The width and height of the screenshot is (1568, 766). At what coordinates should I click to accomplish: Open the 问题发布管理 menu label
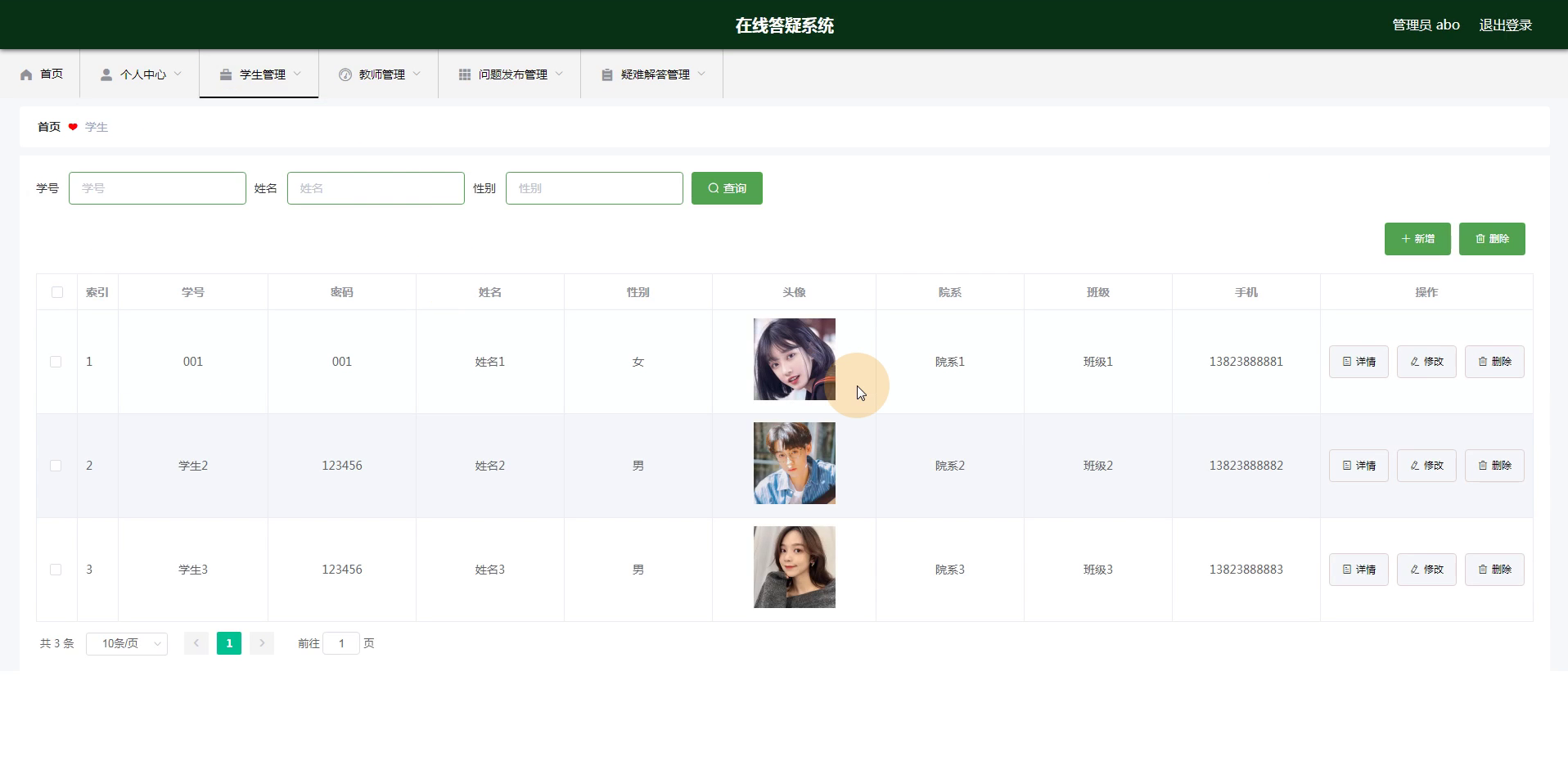[x=513, y=74]
